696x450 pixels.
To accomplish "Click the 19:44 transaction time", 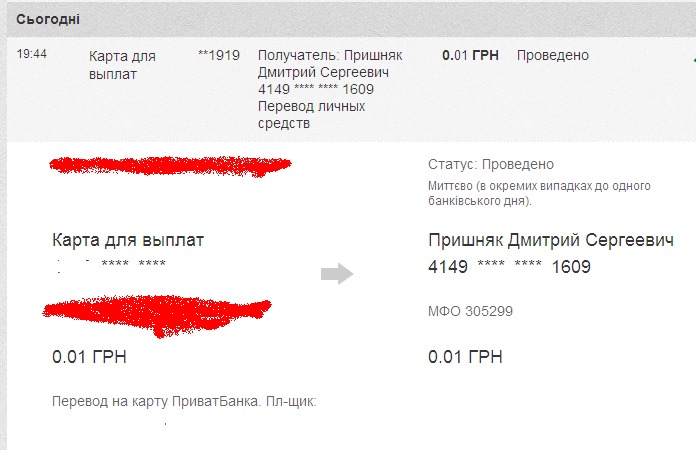I will [x=31, y=55].
